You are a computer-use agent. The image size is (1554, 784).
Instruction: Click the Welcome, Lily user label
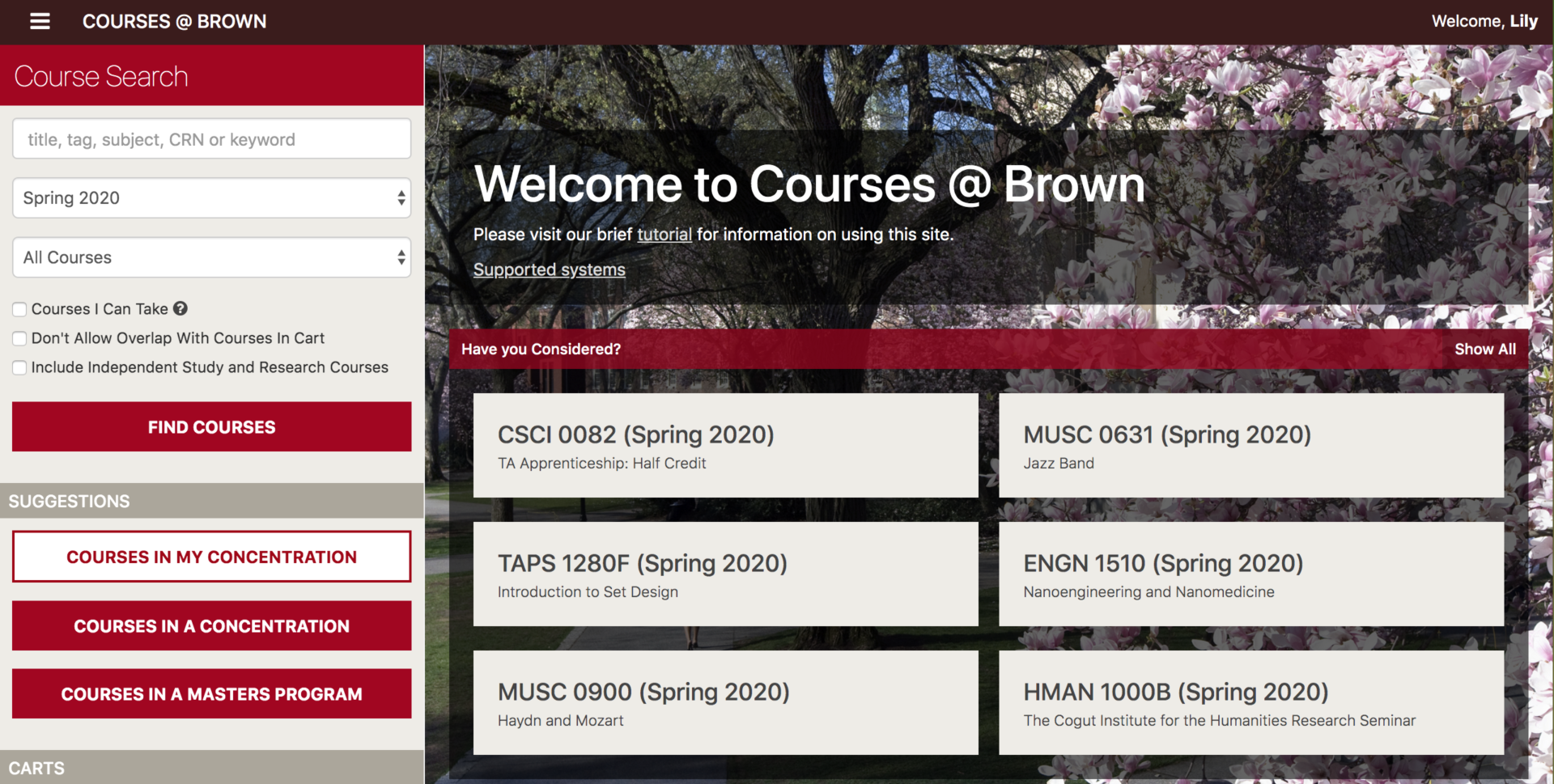pyautogui.click(x=1484, y=21)
